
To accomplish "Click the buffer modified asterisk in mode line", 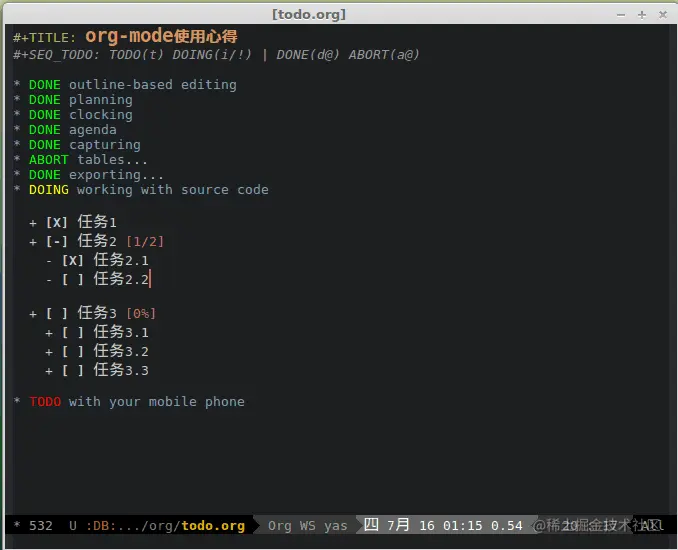I will tap(17, 524).
